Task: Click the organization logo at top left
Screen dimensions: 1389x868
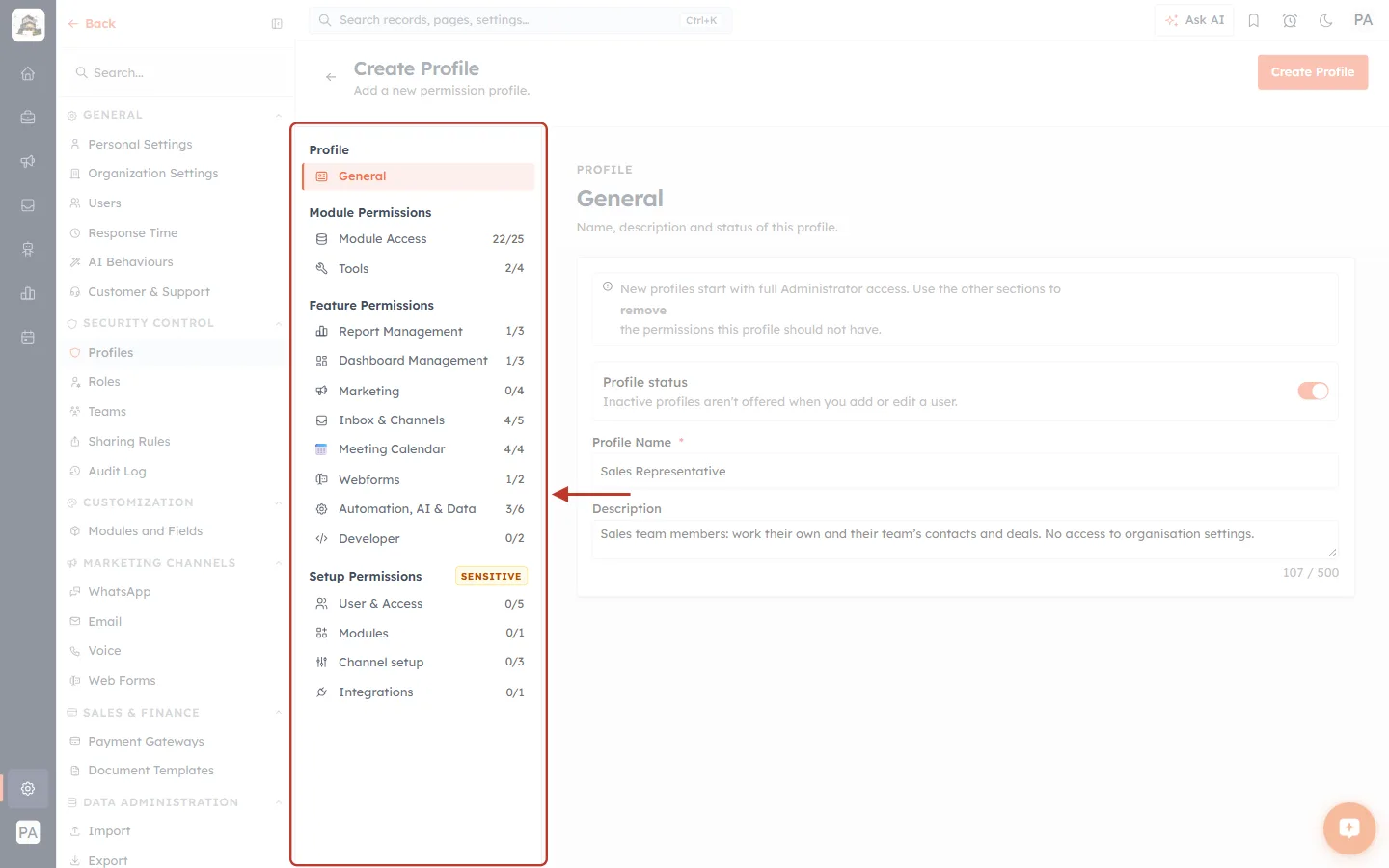Action: coord(28,25)
